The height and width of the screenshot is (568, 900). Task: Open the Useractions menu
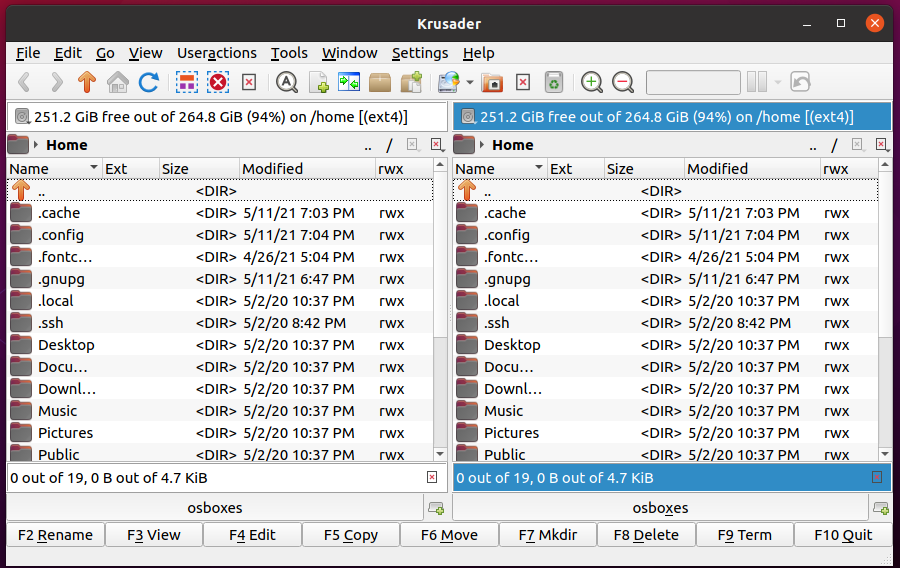pyautogui.click(x=216, y=53)
